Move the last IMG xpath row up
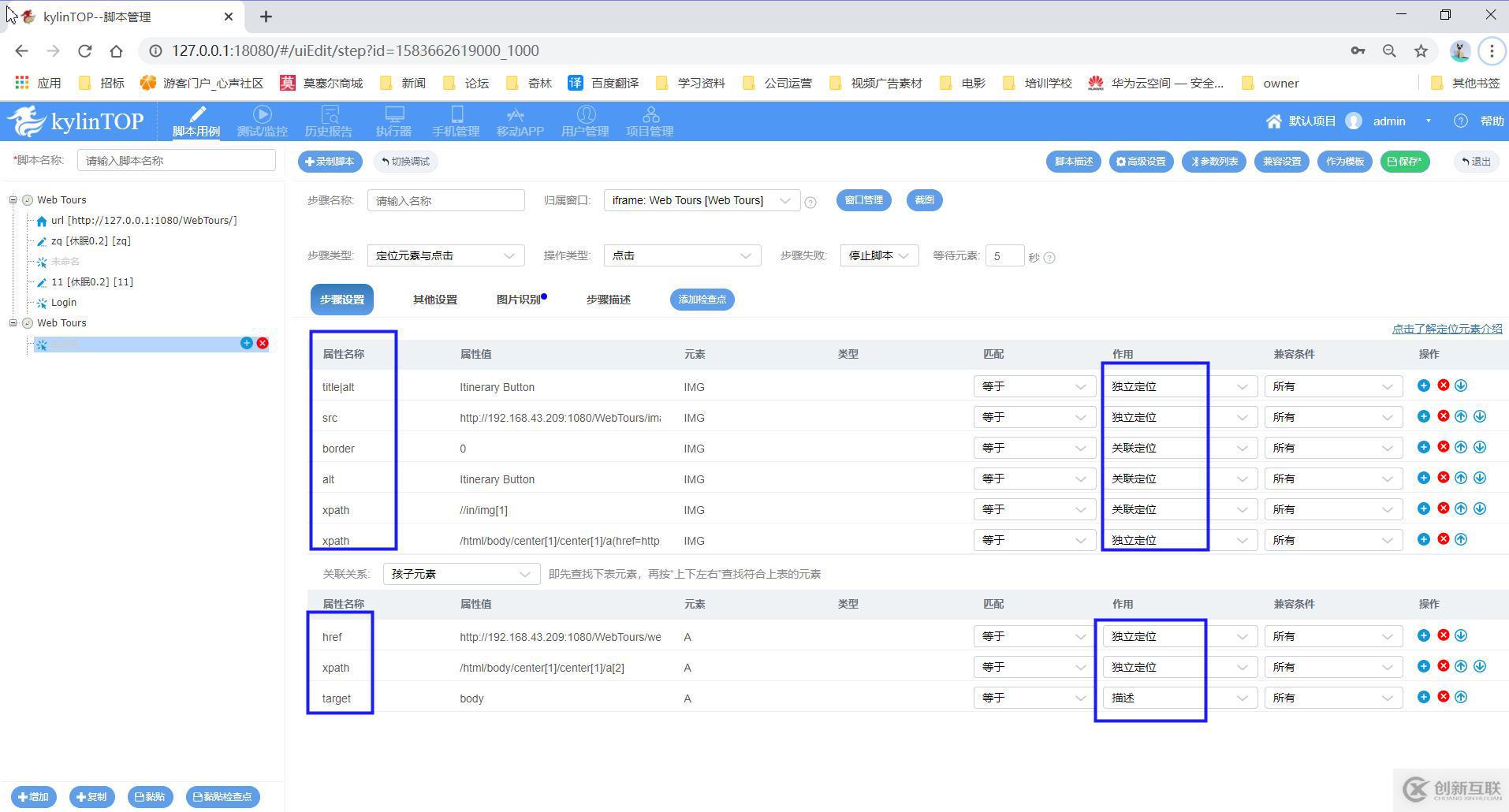Image resolution: width=1509 pixels, height=812 pixels. [x=1461, y=539]
